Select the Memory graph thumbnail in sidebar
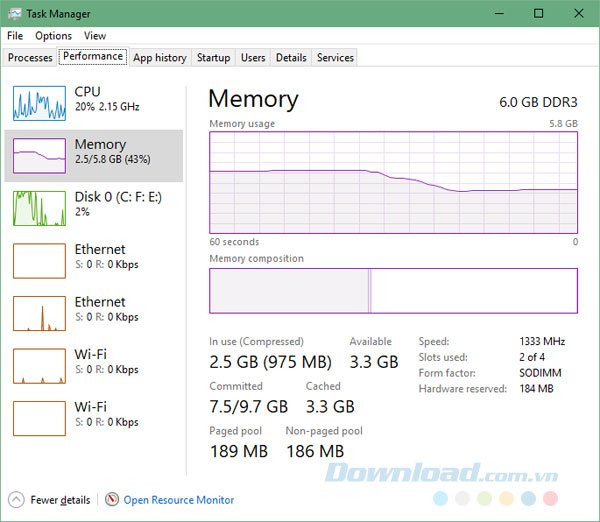This screenshot has height=522, width=600. coord(39,156)
